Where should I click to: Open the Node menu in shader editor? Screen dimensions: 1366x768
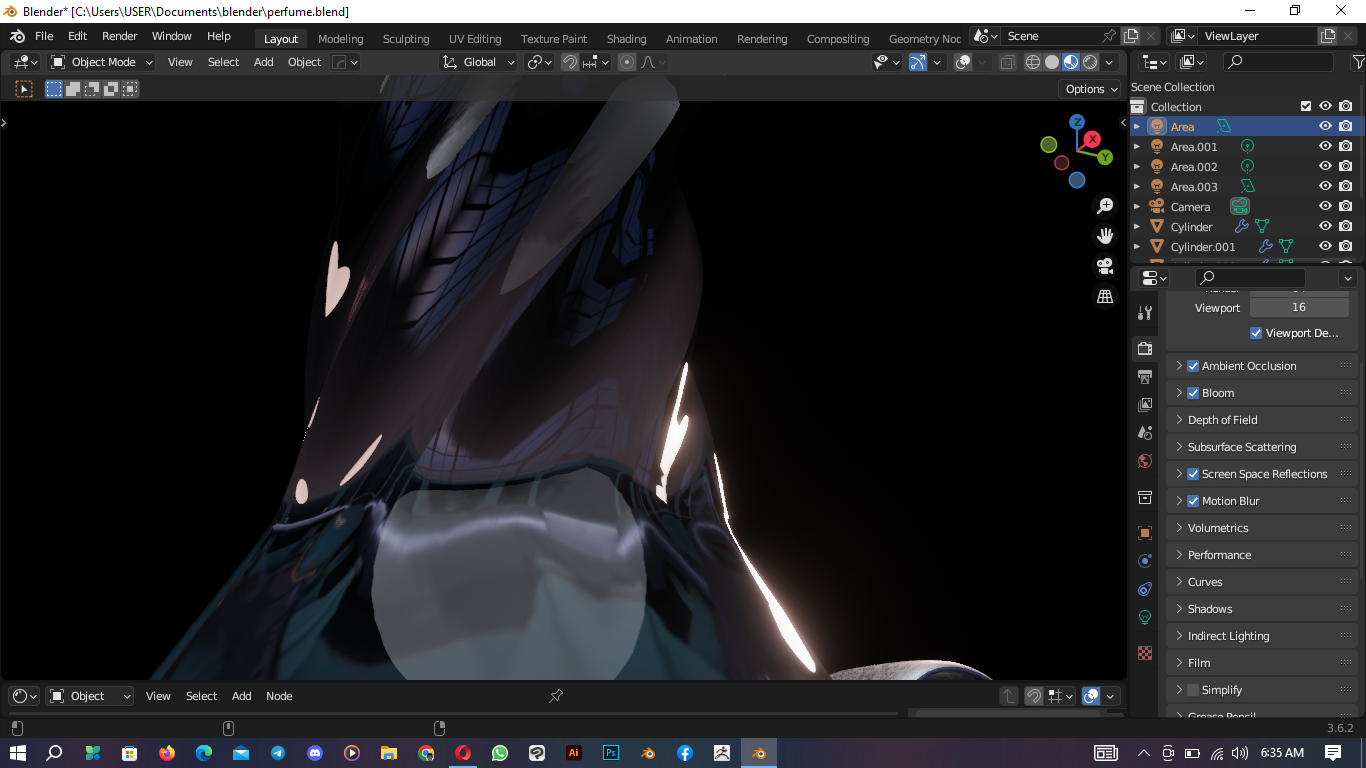tap(279, 696)
